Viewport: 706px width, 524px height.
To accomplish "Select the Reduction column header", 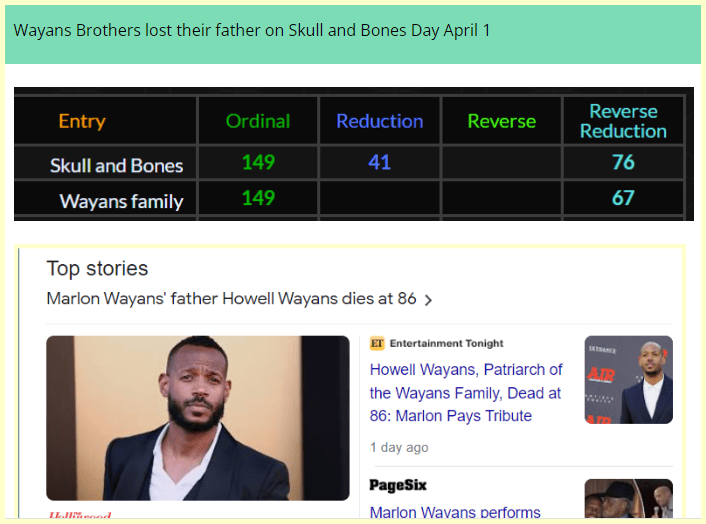I will pyautogui.click(x=380, y=121).
